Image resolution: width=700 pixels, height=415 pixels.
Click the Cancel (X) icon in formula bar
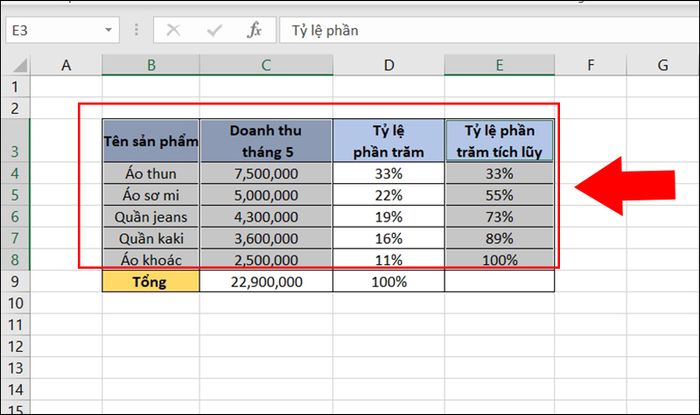(x=173, y=30)
